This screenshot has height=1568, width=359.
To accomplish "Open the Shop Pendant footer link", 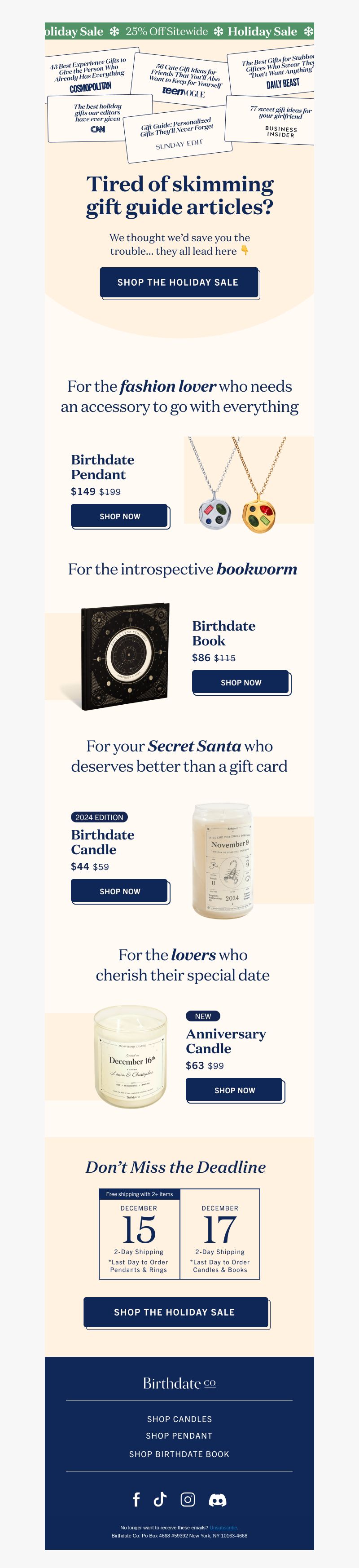I will click(x=179, y=1435).
